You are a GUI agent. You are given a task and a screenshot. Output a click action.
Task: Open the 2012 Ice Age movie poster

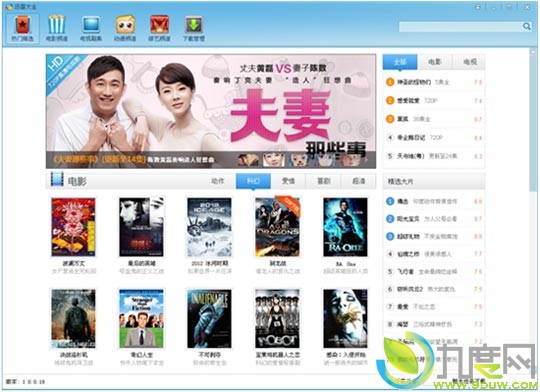click(x=209, y=227)
